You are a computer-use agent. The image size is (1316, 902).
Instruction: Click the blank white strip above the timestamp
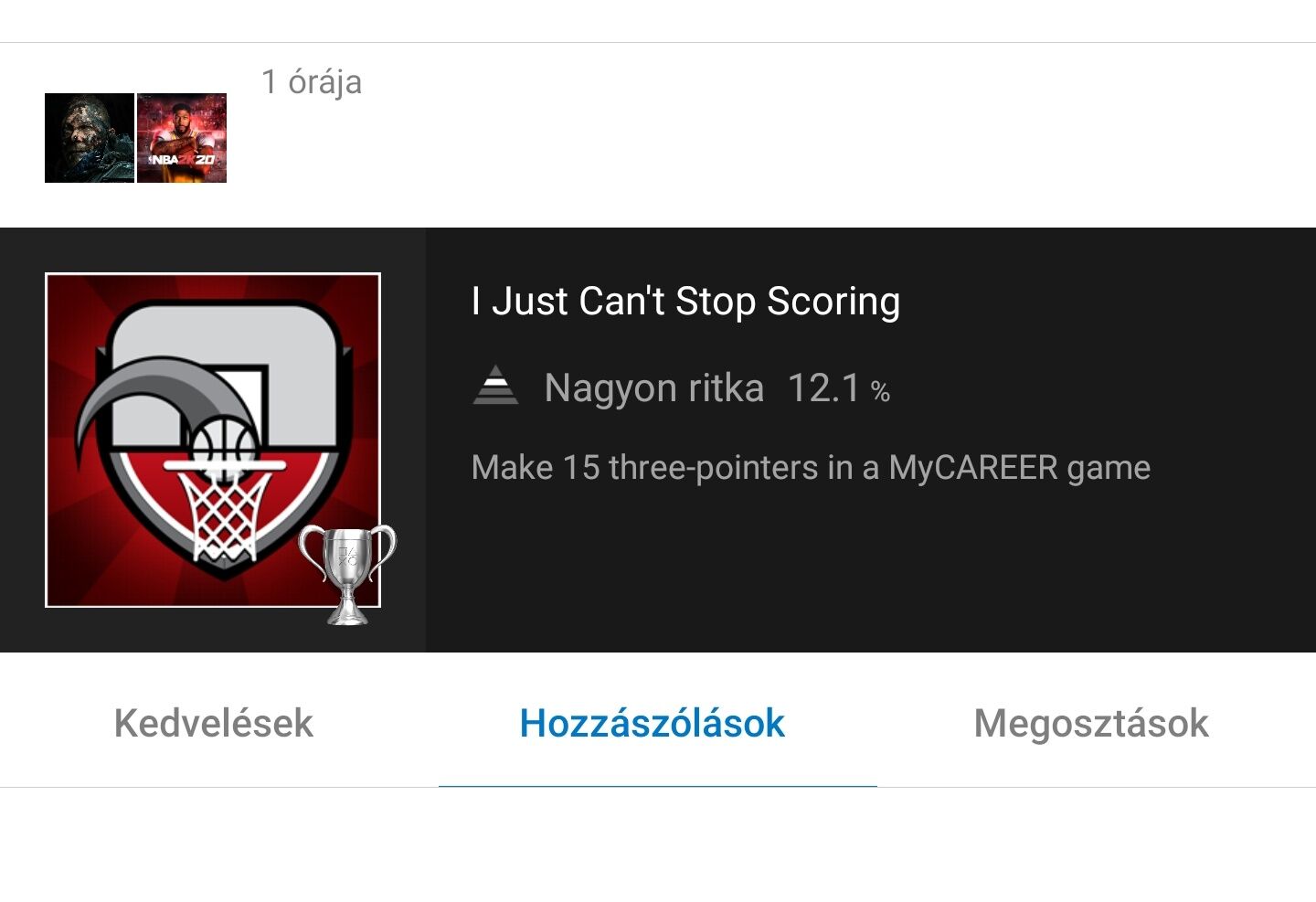[x=658, y=20]
